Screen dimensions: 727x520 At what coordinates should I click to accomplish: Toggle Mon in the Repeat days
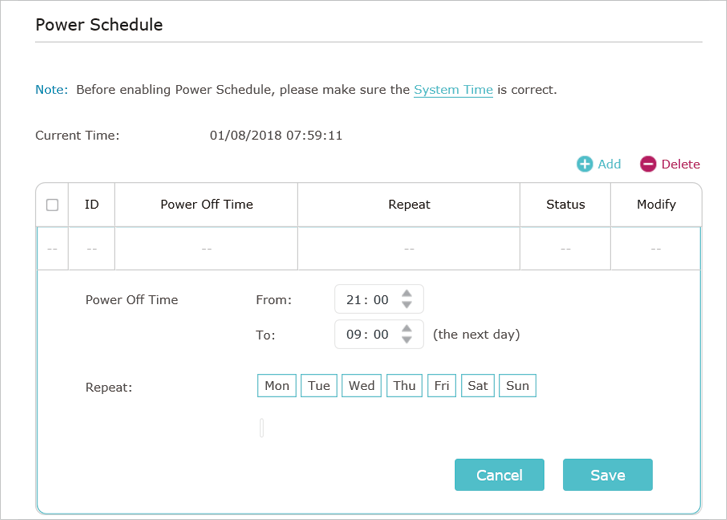coord(277,386)
